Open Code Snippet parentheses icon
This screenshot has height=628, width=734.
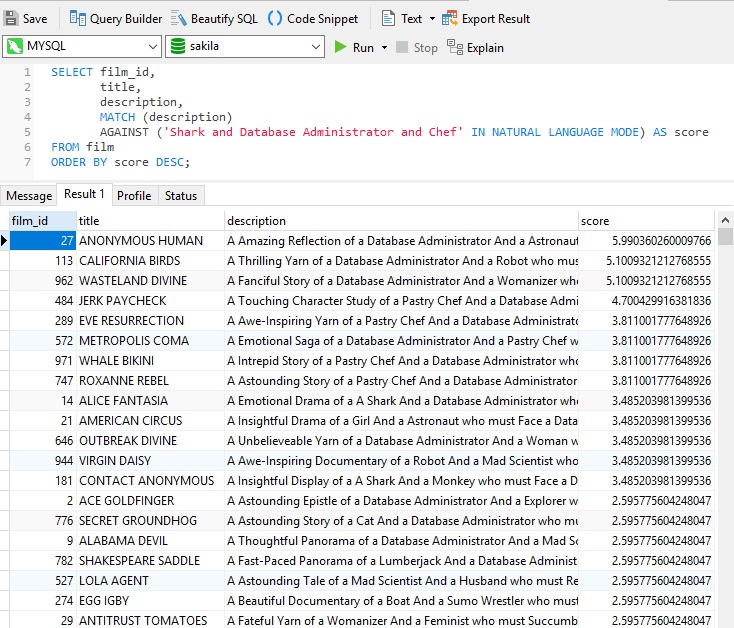click(275, 19)
